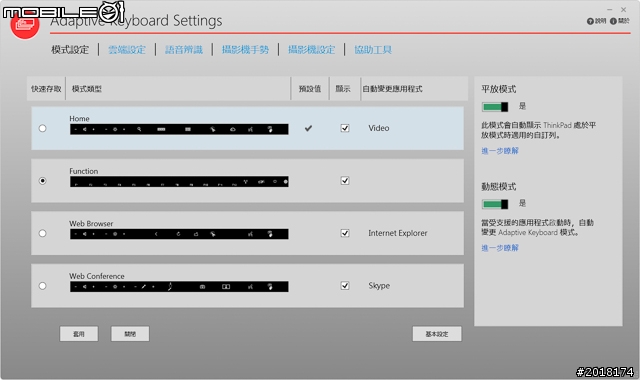Click the snipping tool icon in Home strip

(x=213, y=129)
